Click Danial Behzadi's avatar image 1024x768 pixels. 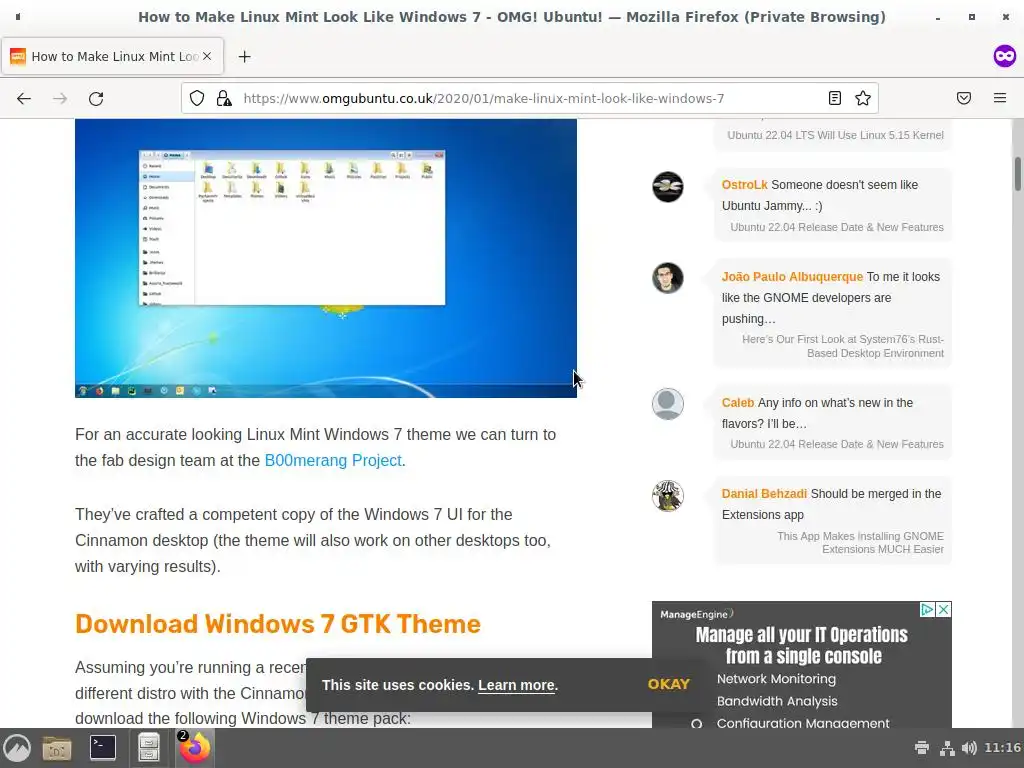point(667,496)
